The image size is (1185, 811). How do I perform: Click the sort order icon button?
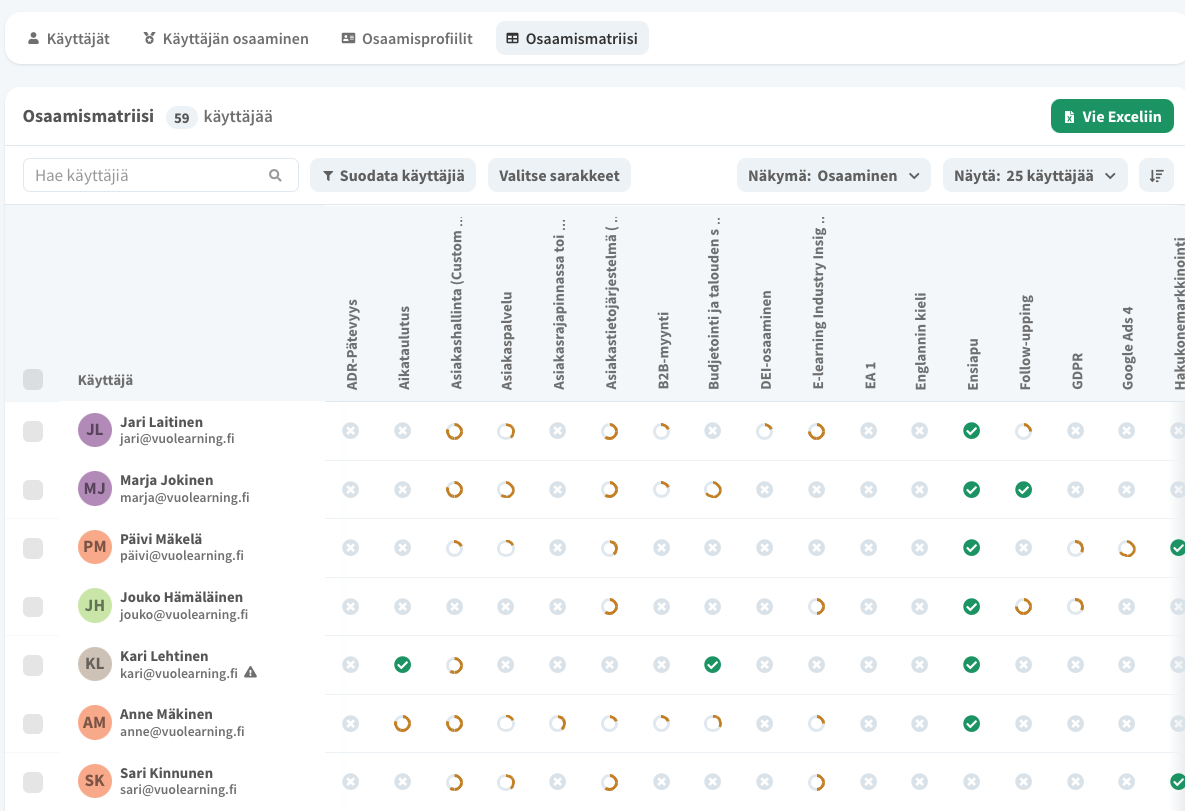[1157, 175]
